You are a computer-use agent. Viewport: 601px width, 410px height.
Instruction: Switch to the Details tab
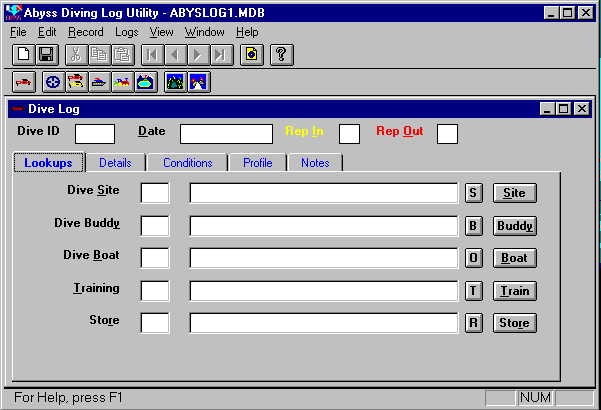[x=115, y=163]
